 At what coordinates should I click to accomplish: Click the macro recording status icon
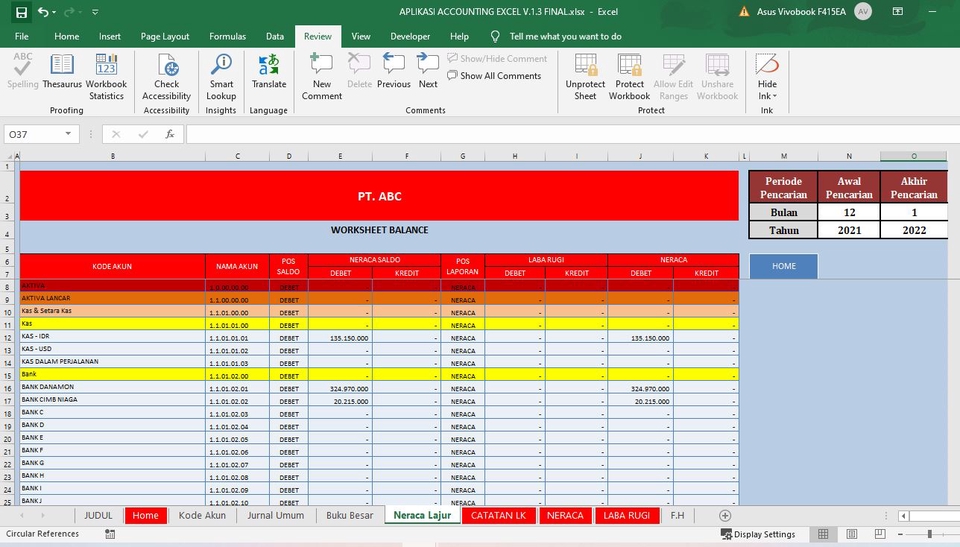[110, 534]
